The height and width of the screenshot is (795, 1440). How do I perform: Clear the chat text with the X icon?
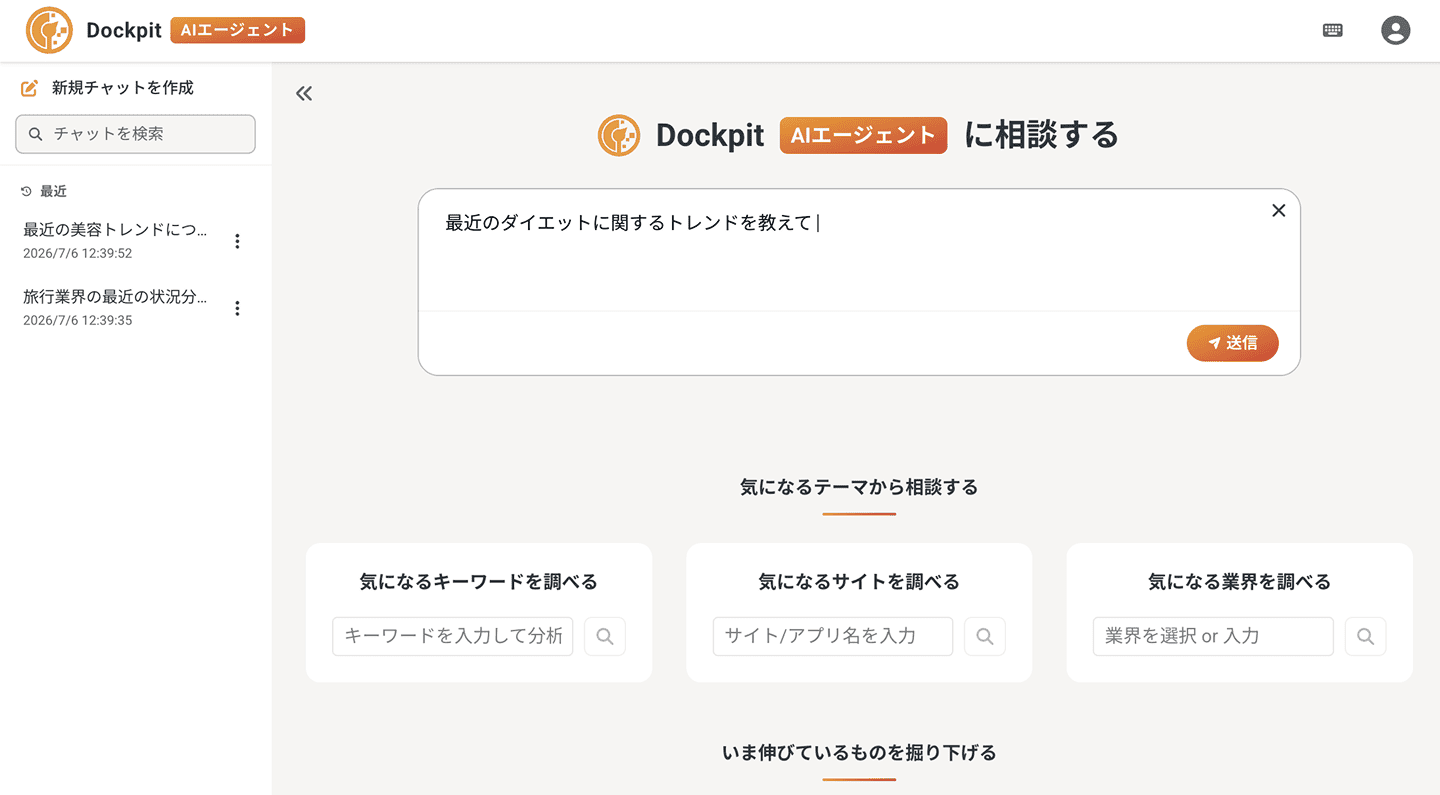coord(1278,210)
